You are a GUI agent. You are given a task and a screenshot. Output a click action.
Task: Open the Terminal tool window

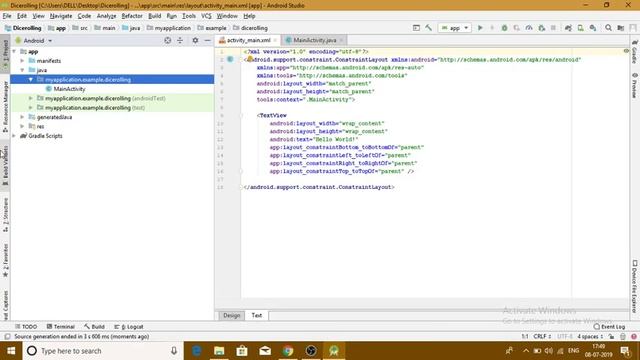pos(61,327)
